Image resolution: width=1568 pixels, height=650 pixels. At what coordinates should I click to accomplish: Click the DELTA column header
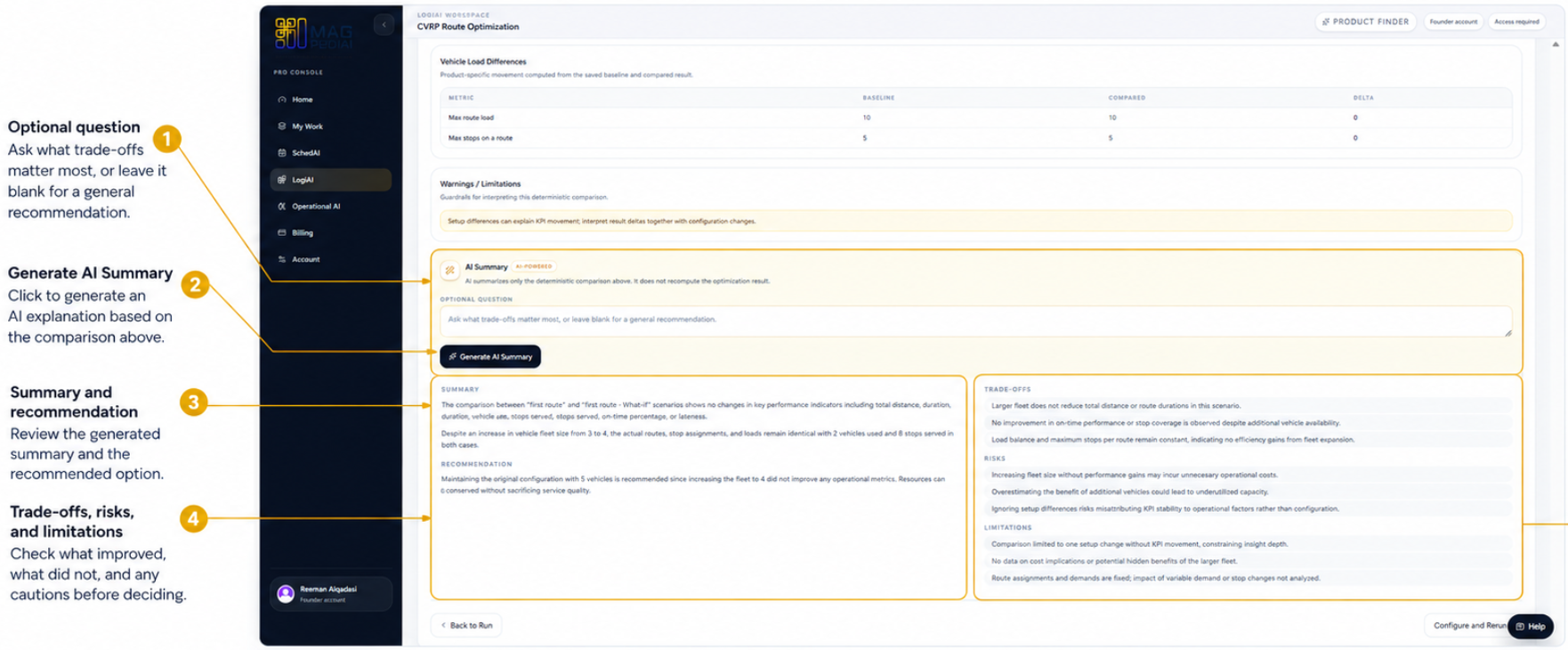(x=1363, y=98)
